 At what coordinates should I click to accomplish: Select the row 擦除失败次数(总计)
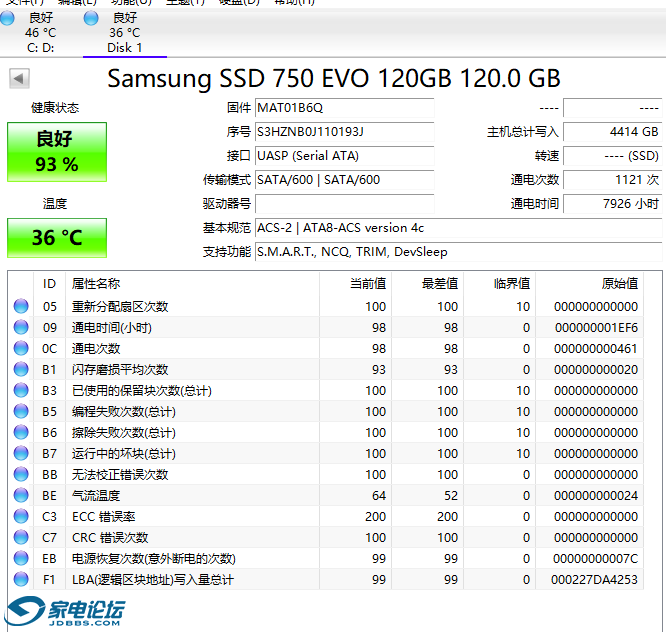[326, 432]
